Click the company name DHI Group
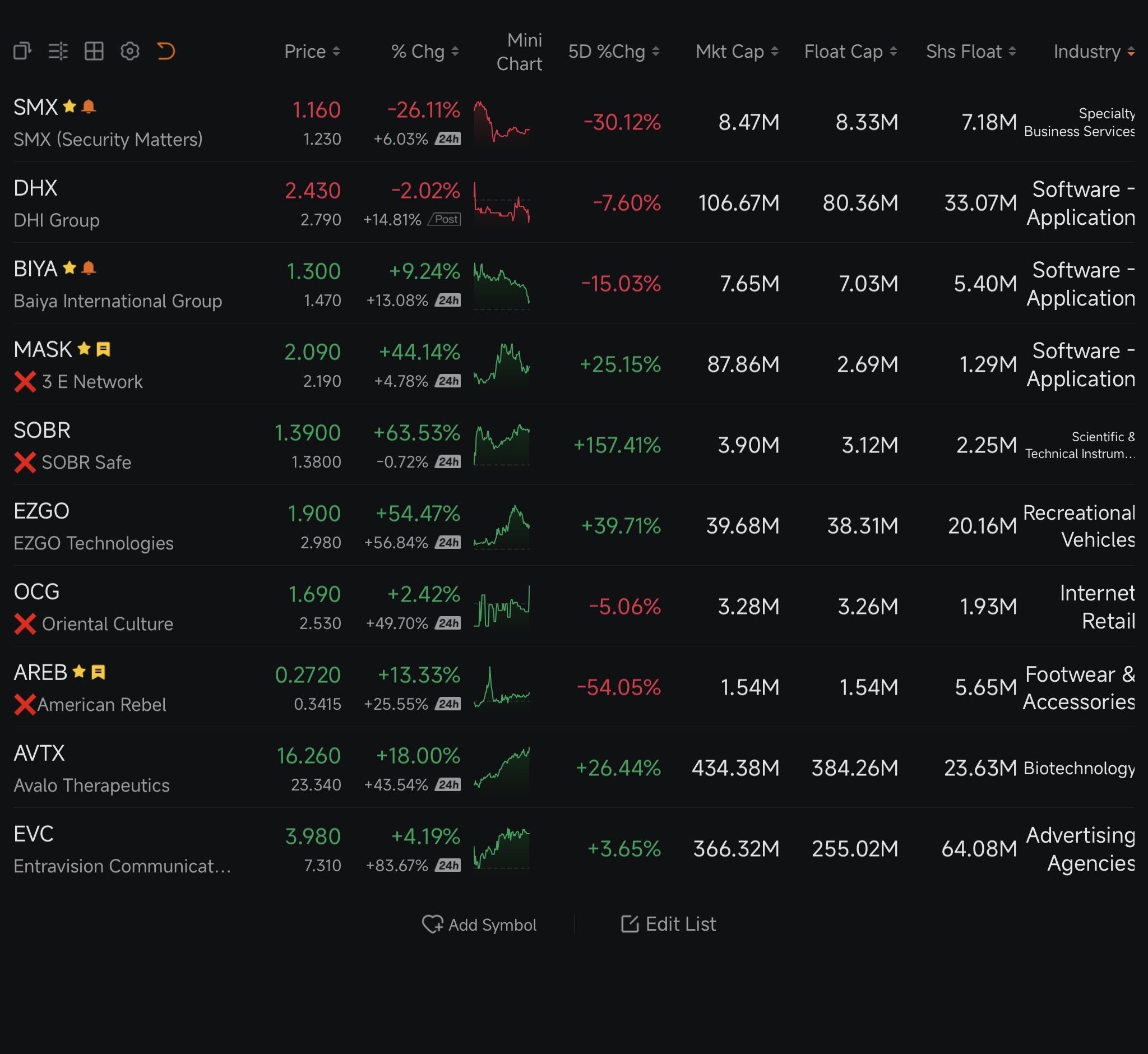 point(57,220)
